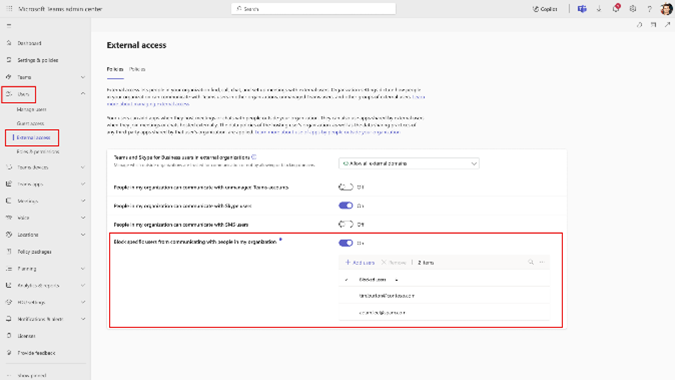Open Dashboard in sidebar
This screenshot has width=675, height=380.
pyautogui.click(x=29, y=43)
